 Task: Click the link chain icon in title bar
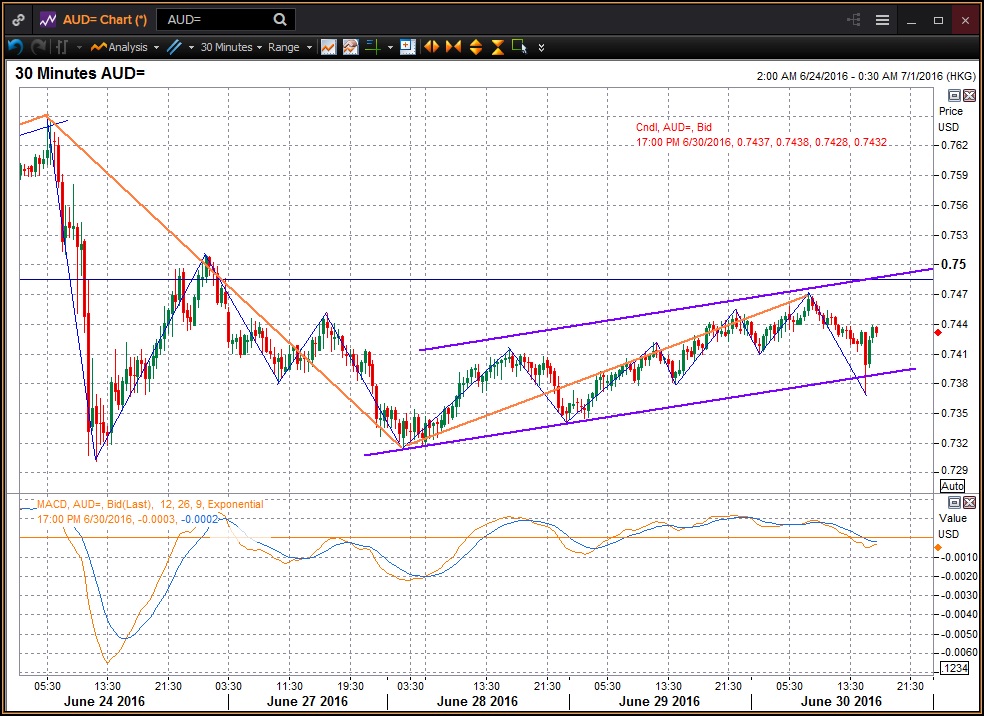pyautogui.click(x=18, y=20)
